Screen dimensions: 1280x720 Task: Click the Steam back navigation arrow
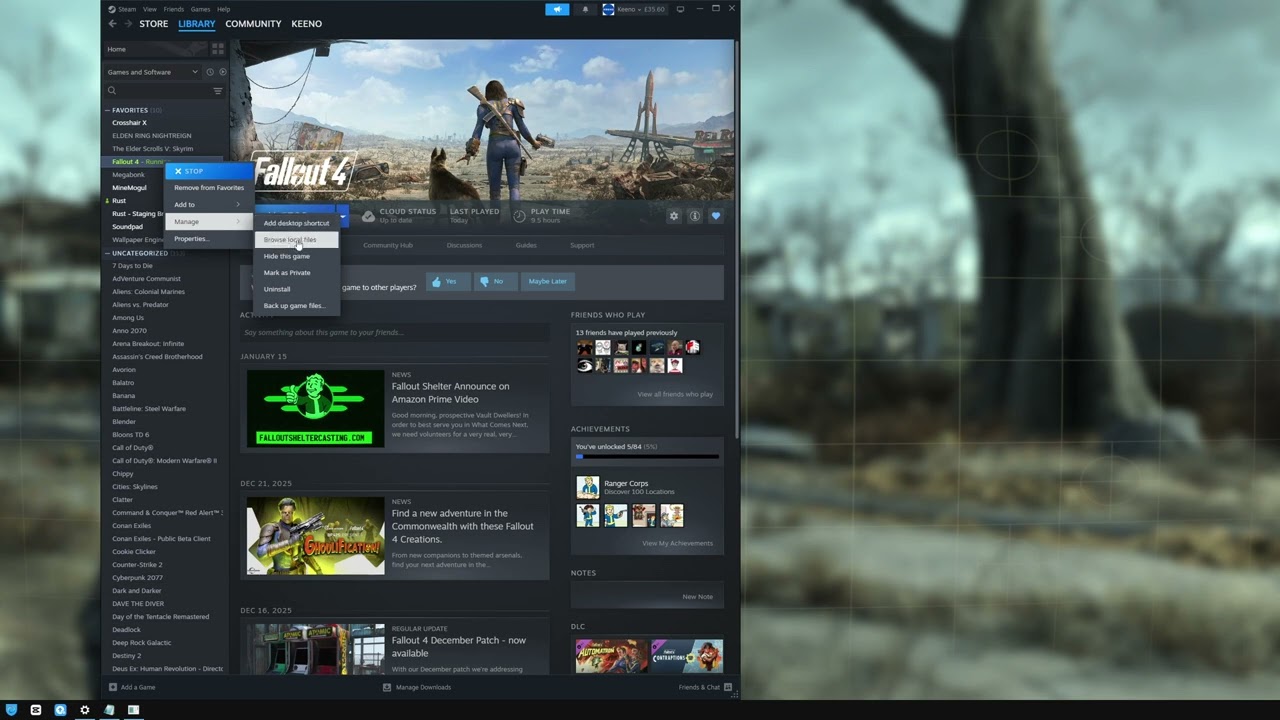pyautogui.click(x=112, y=24)
